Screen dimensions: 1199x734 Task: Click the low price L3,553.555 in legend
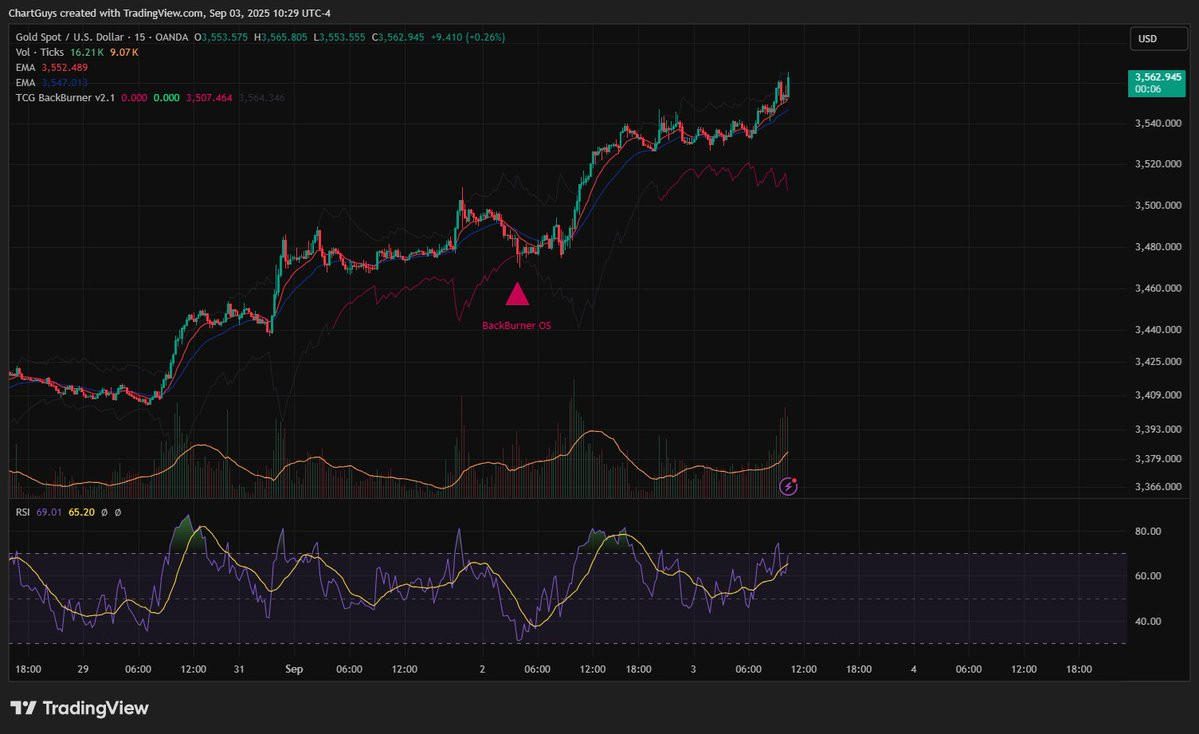tap(340, 37)
